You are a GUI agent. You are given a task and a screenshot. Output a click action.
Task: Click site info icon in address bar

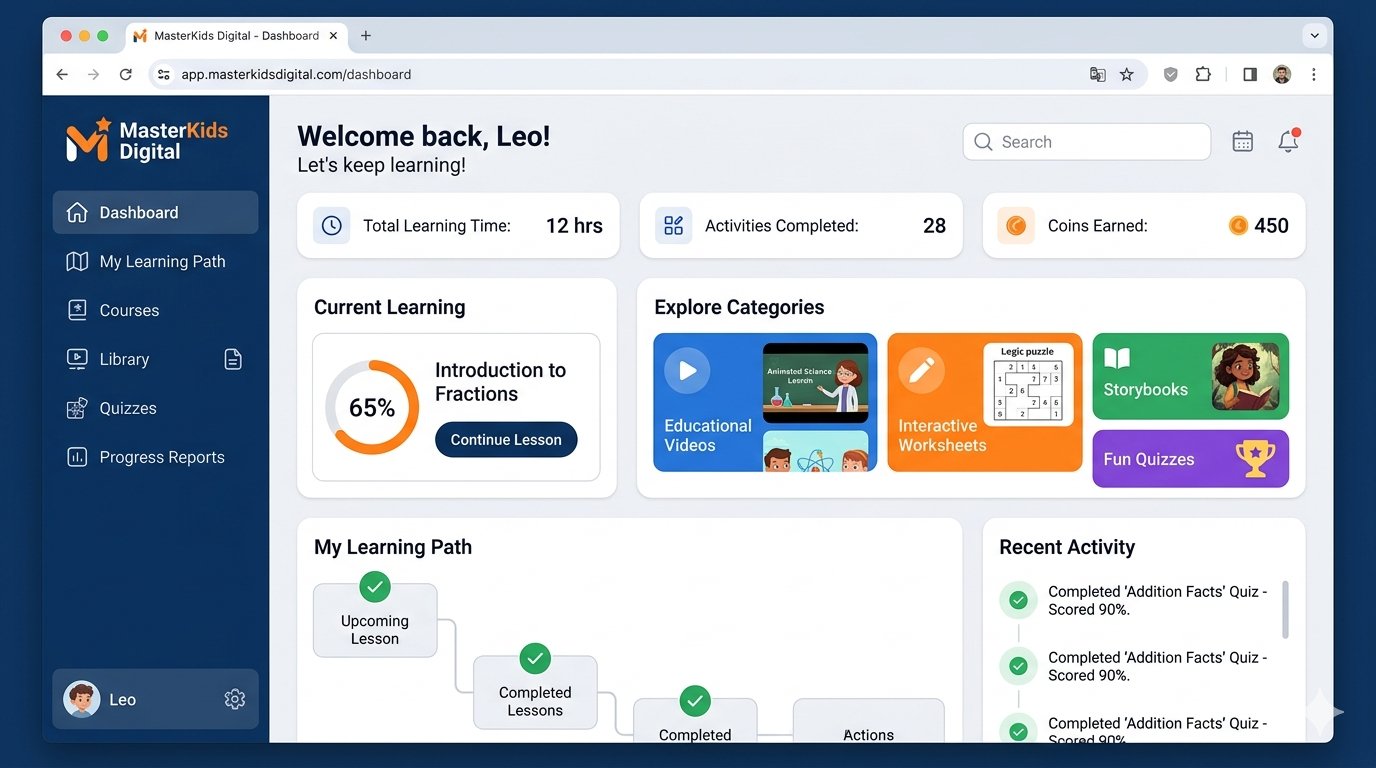coord(164,74)
